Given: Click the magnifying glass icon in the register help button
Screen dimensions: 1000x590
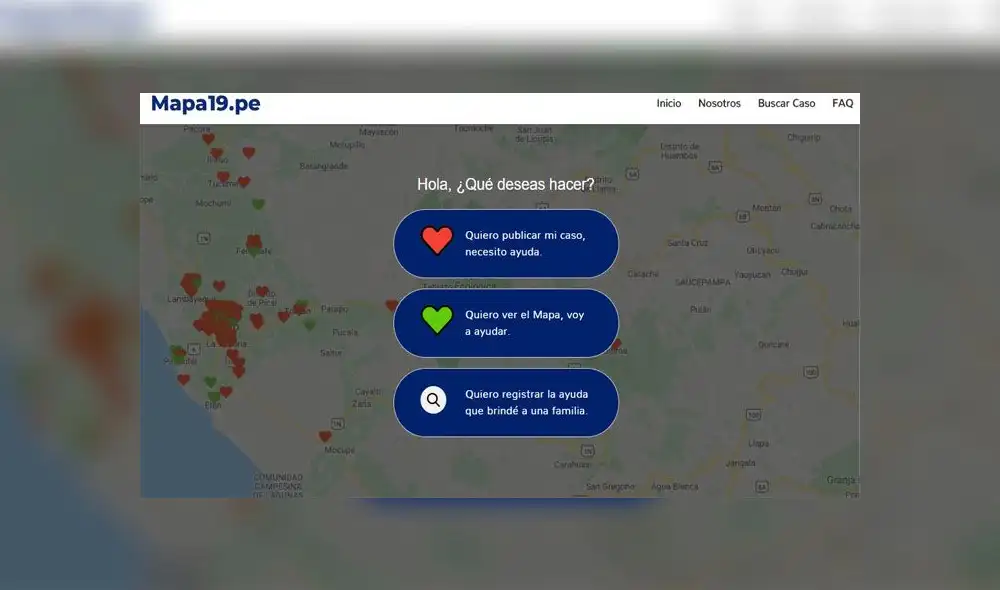Looking at the screenshot, I should pos(433,400).
